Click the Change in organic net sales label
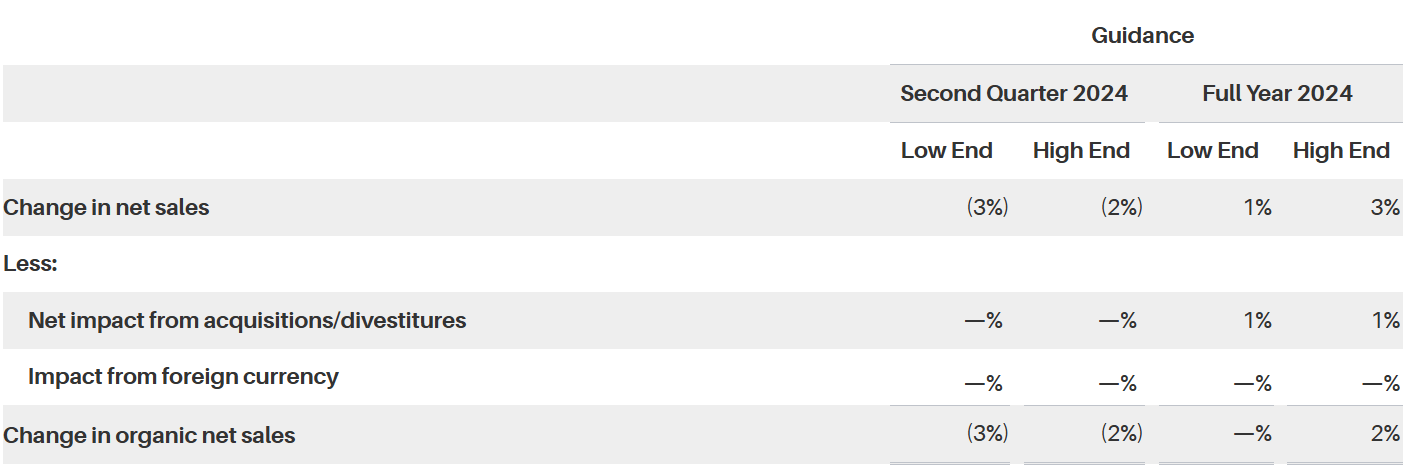Screen dimensions: 1422x467 (150, 435)
